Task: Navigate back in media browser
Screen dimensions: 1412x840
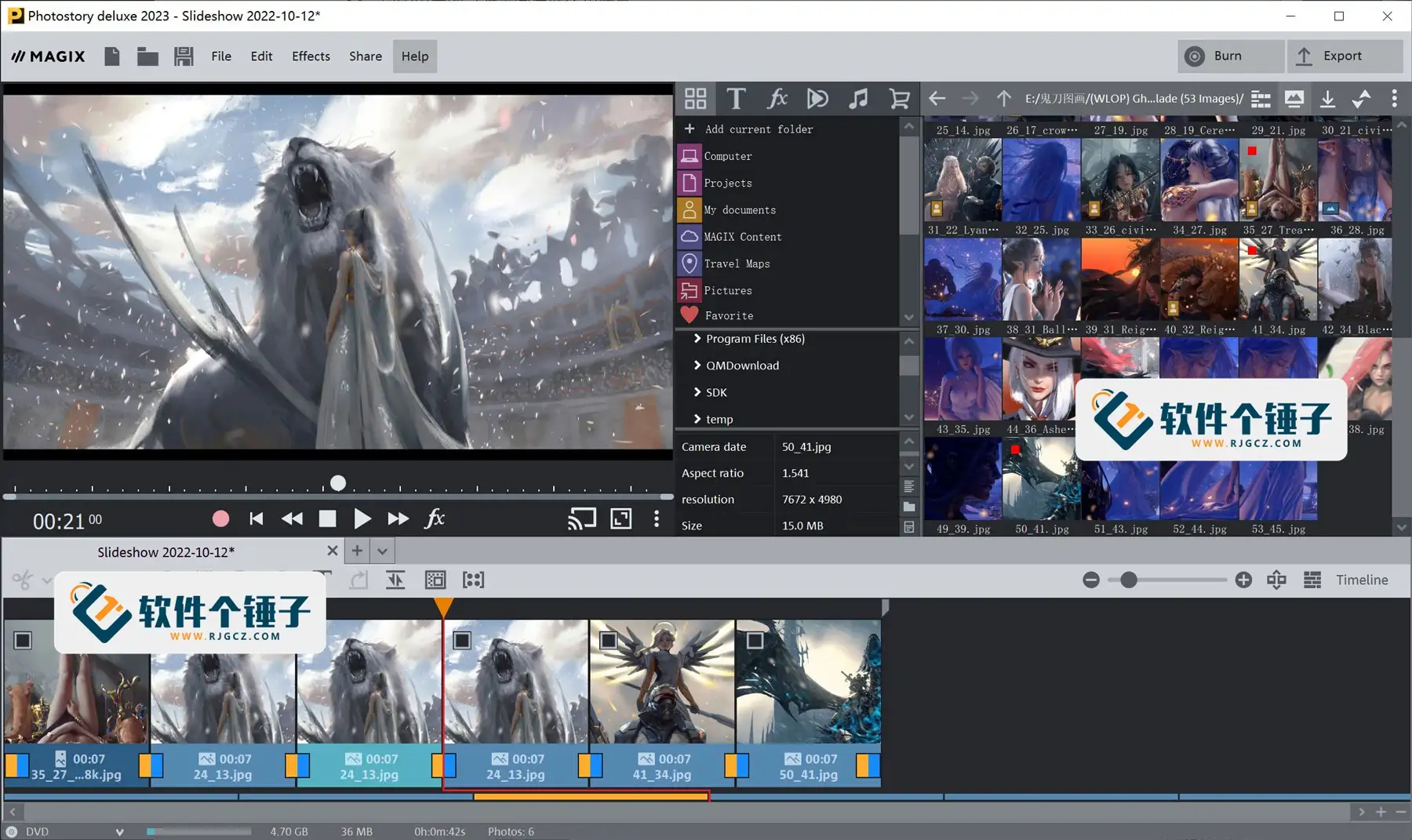Action: click(x=937, y=98)
